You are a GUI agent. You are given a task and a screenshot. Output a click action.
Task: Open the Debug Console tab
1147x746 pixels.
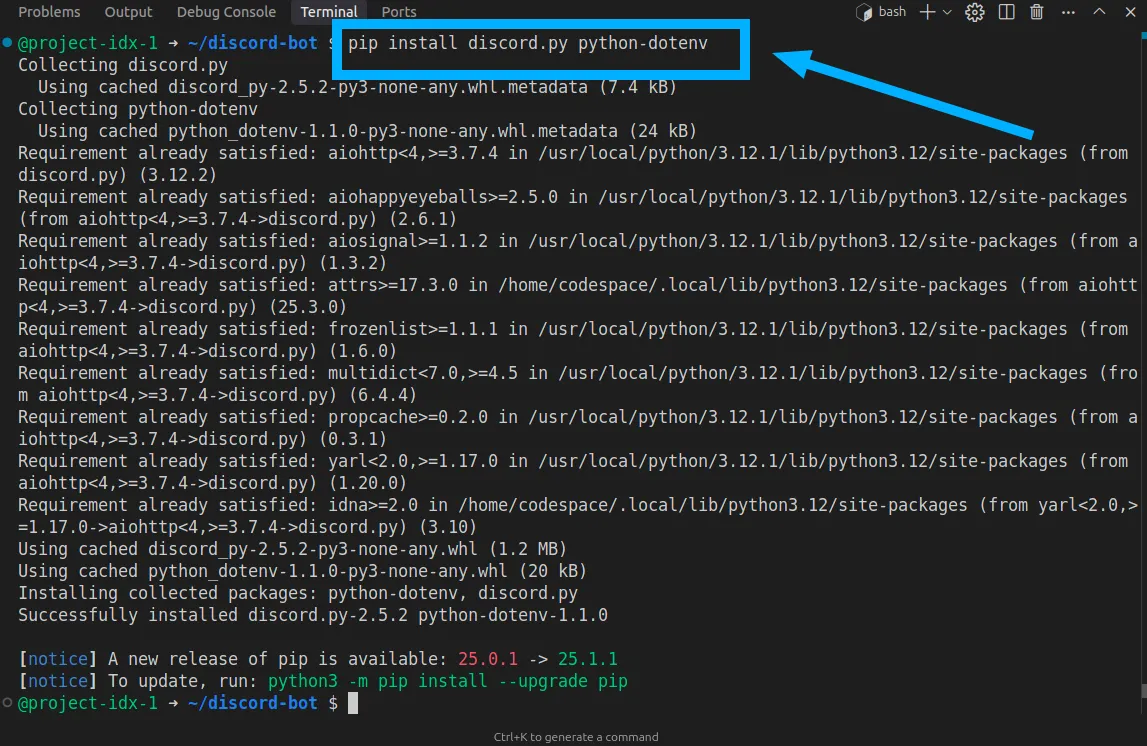[226, 12]
